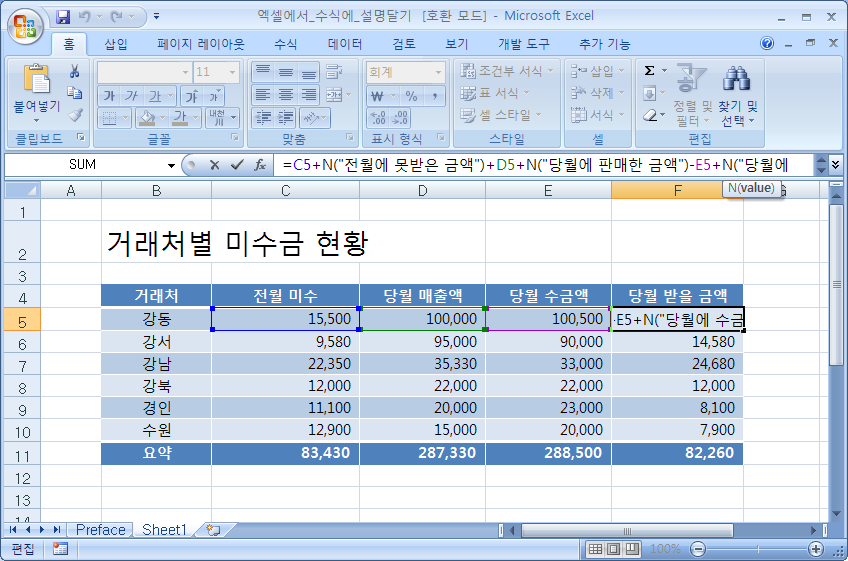This screenshot has width=848, height=561.
Task: Click the fill color bucket
Action: pos(146,117)
